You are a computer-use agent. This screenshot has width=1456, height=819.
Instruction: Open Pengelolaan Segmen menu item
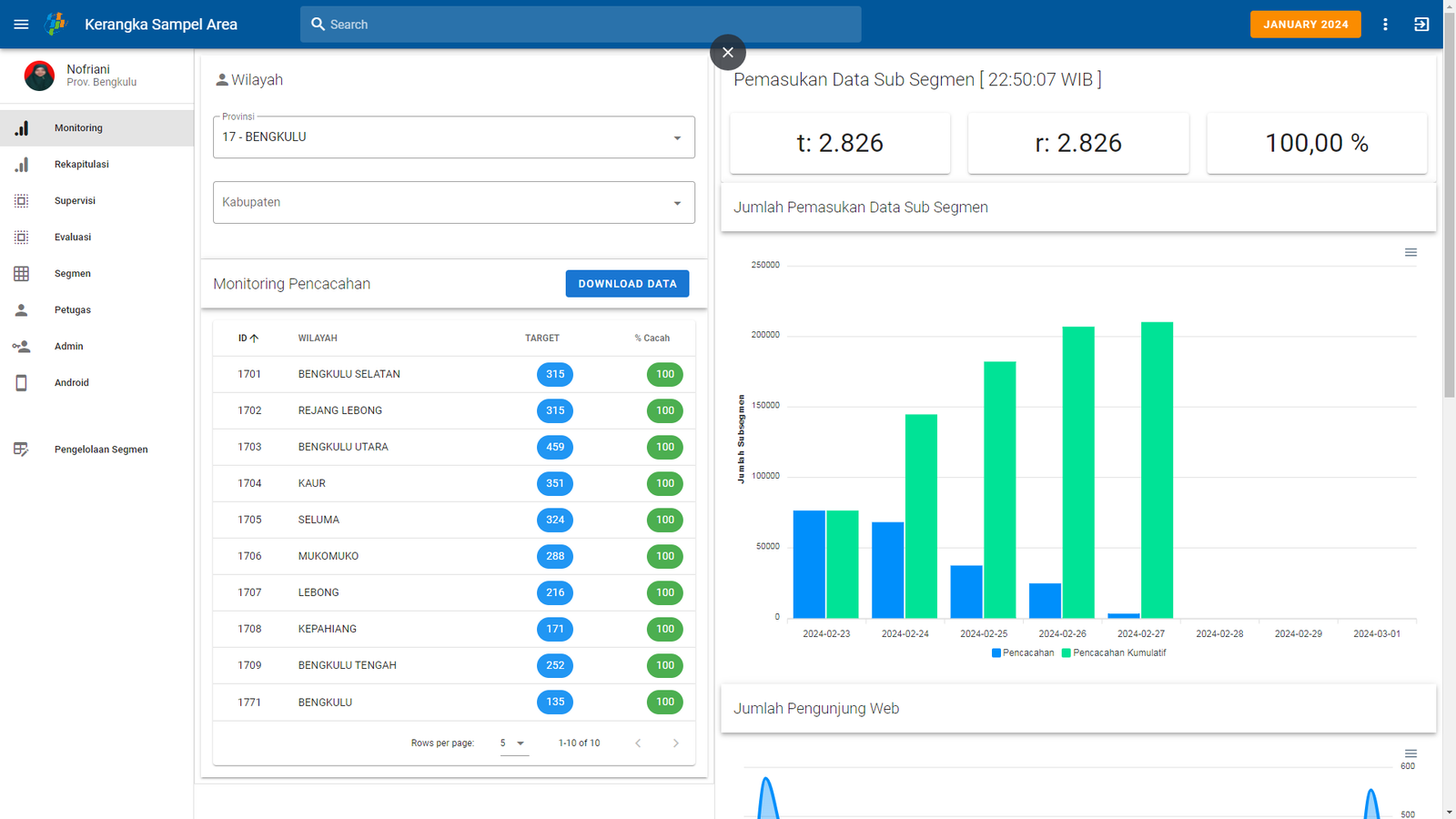click(x=100, y=450)
